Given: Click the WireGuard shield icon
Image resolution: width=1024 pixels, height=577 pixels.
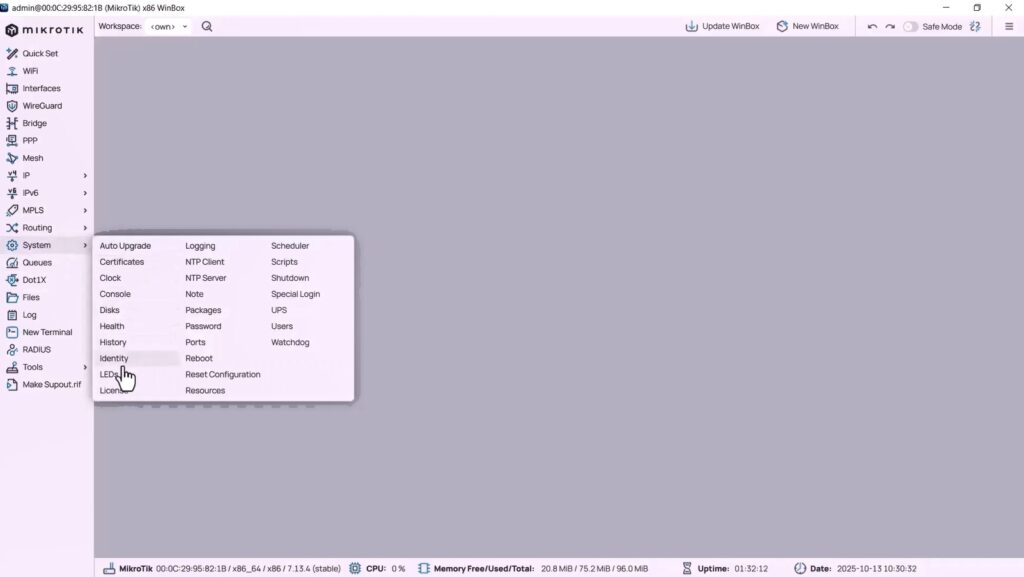Looking at the screenshot, I should point(12,106).
